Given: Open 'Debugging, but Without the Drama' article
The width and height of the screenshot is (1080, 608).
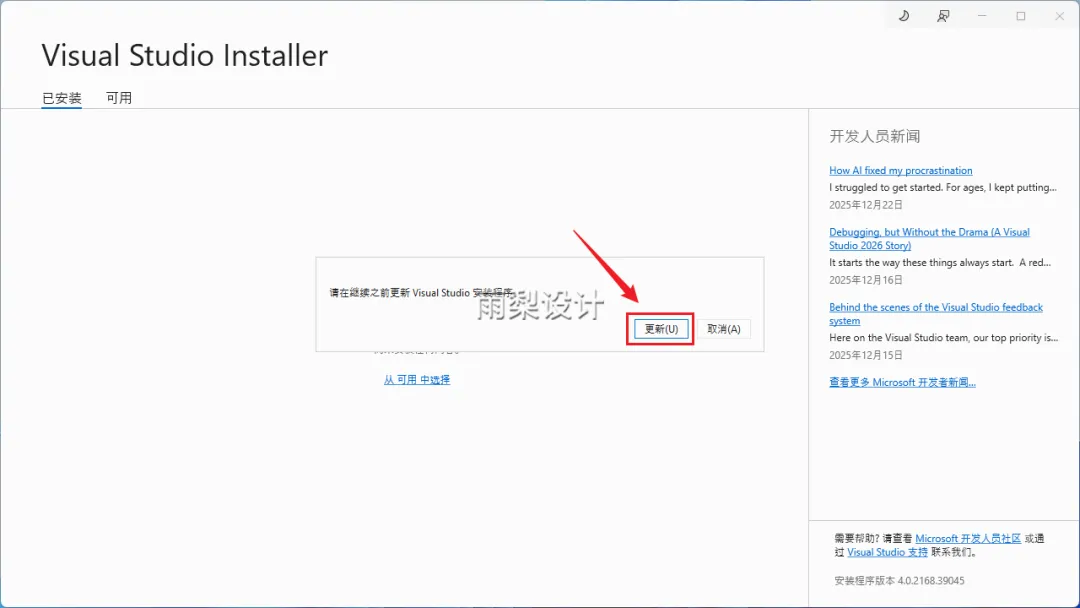Looking at the screenshot, I should click(929, 239).
